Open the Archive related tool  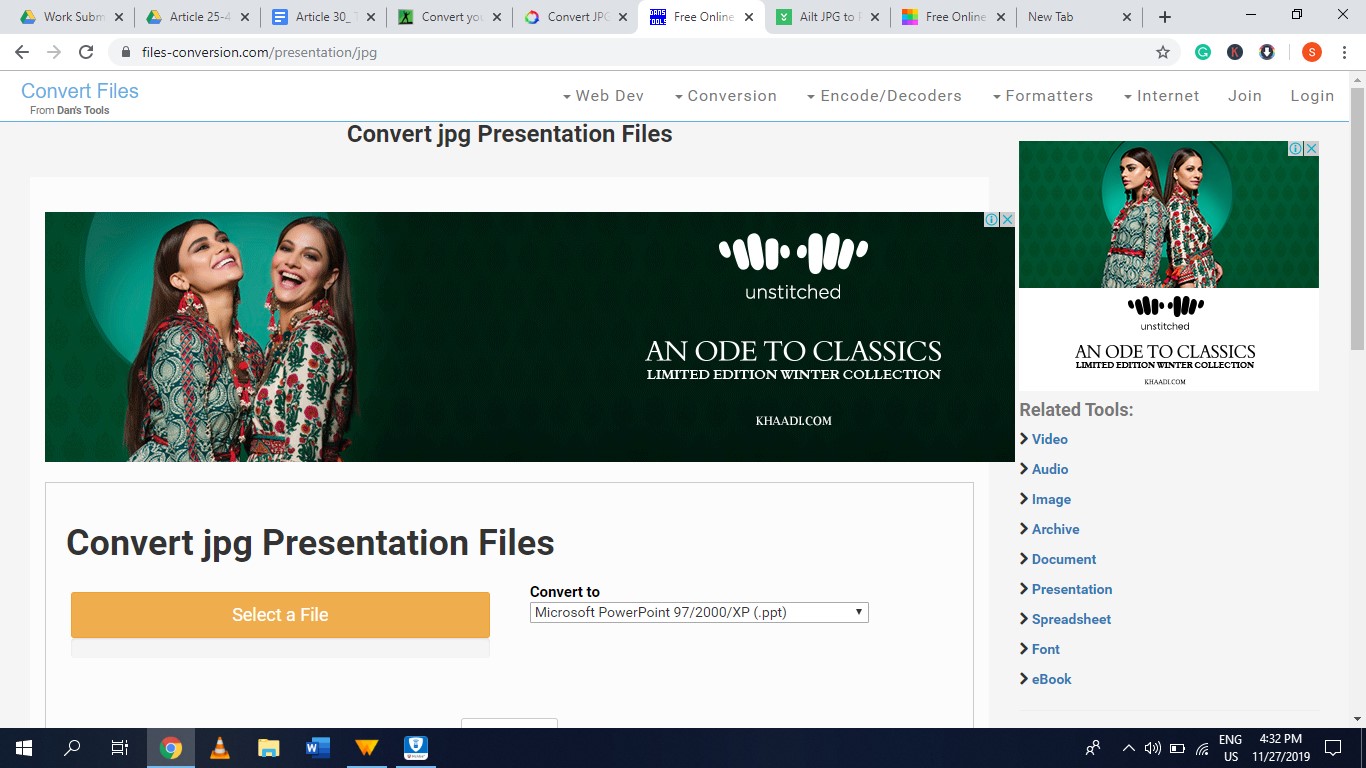point(1055,529)
